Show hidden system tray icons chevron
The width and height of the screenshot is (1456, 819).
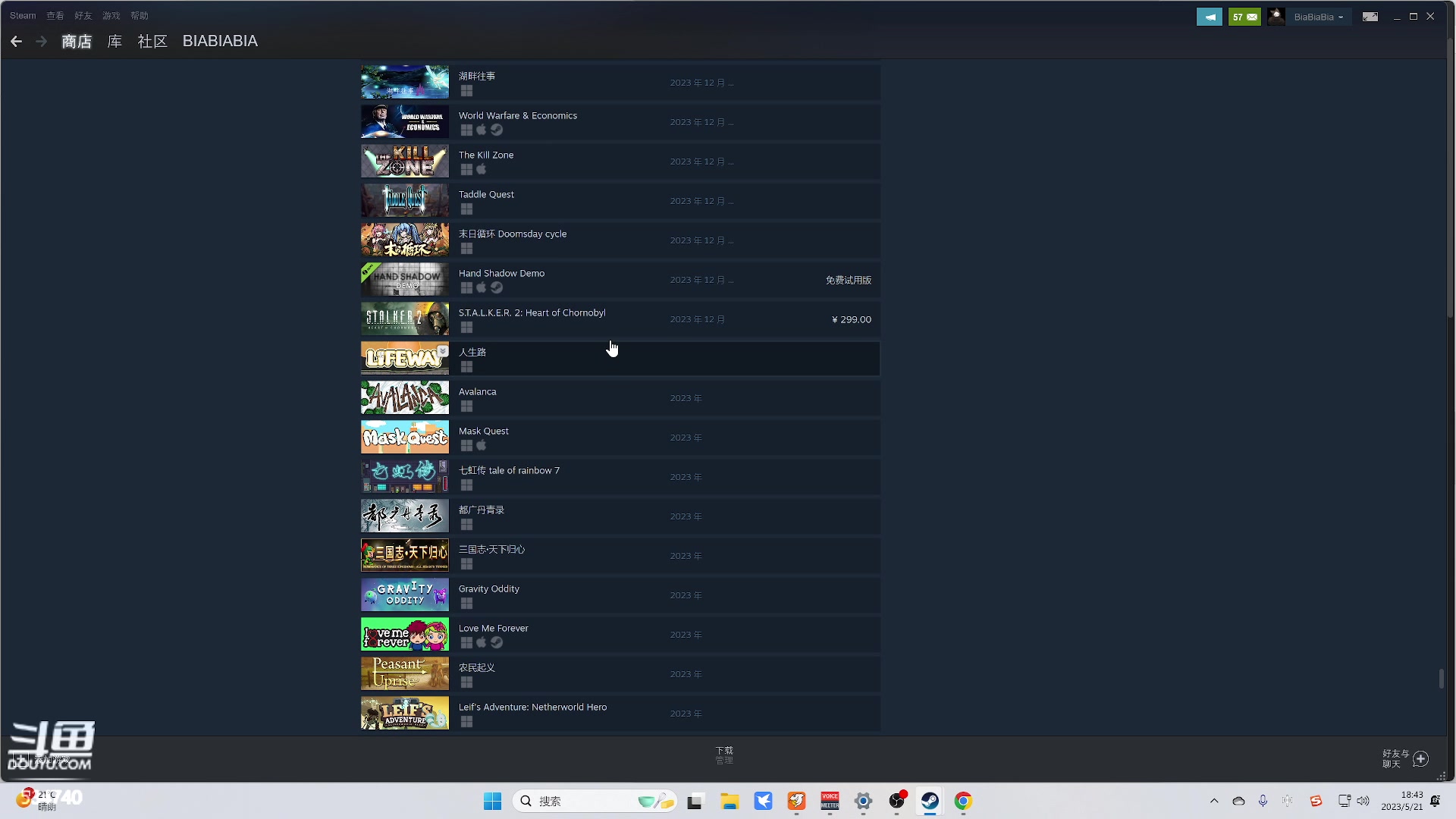point(1214,801)
